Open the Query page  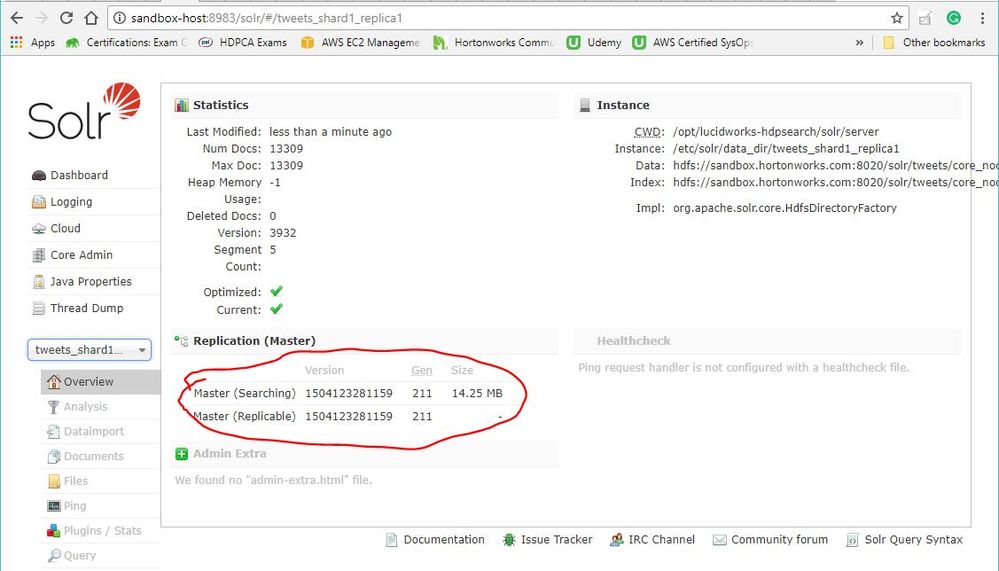pyautogui.click(x=80, y=556)
